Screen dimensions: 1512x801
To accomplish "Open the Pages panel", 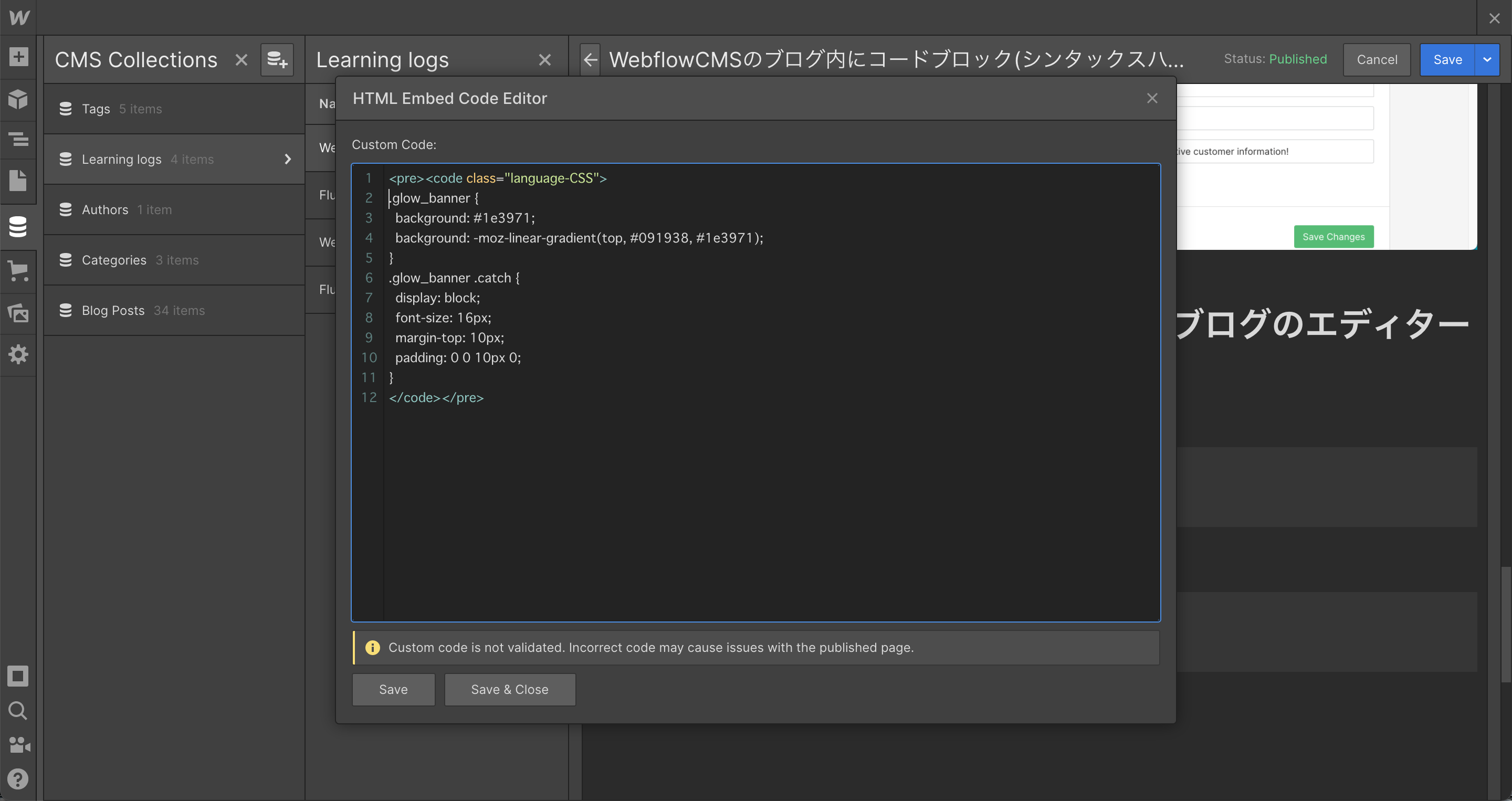I will pos(18,181).
